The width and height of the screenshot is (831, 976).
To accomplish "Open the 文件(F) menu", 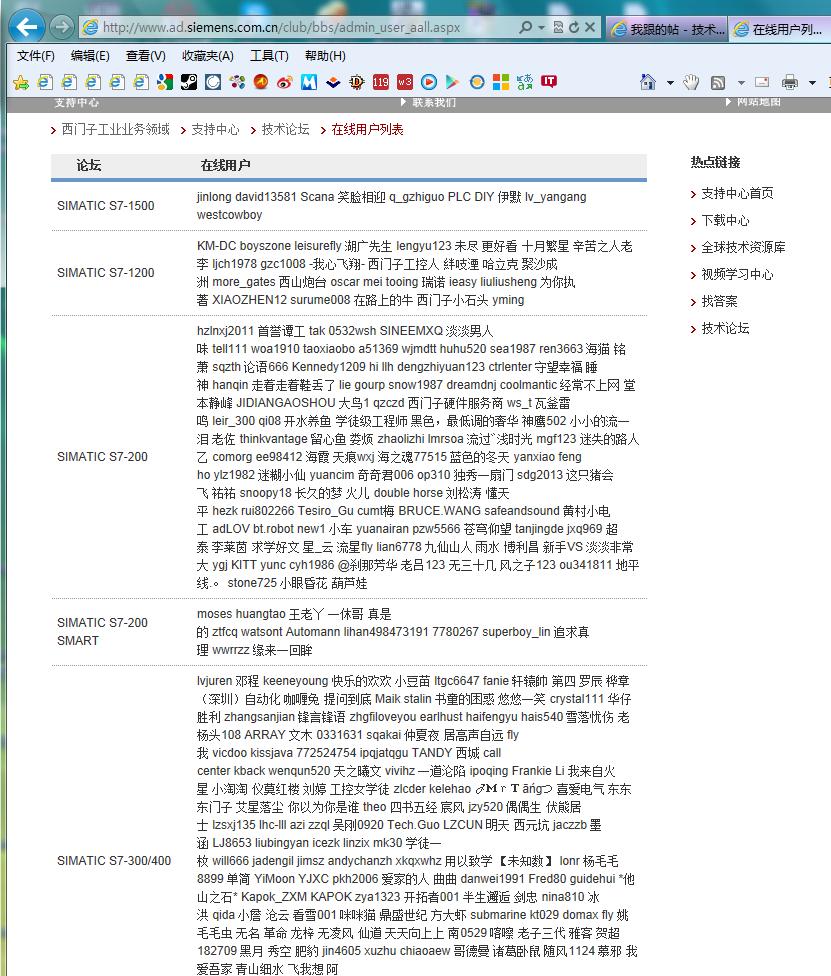I will tap(35, 56).
